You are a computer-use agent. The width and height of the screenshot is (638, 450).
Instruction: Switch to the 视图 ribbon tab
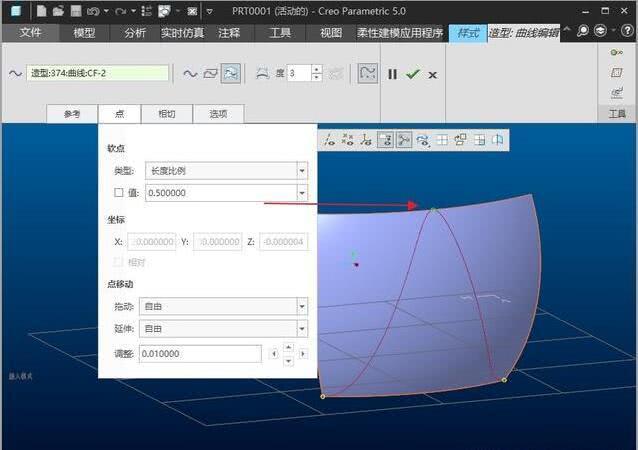[331, 33]
